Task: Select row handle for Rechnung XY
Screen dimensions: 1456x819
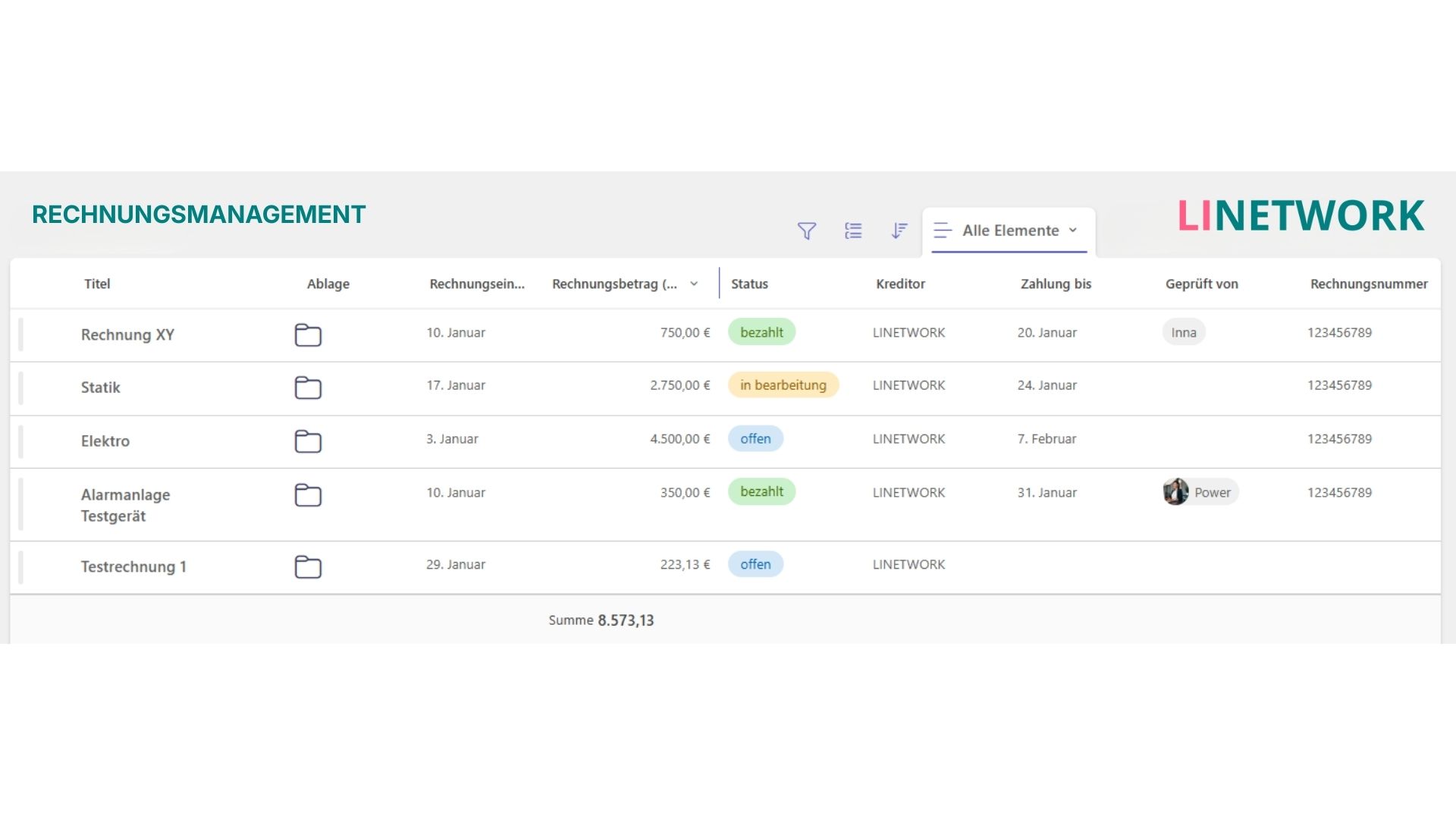Action: point(21,335)
